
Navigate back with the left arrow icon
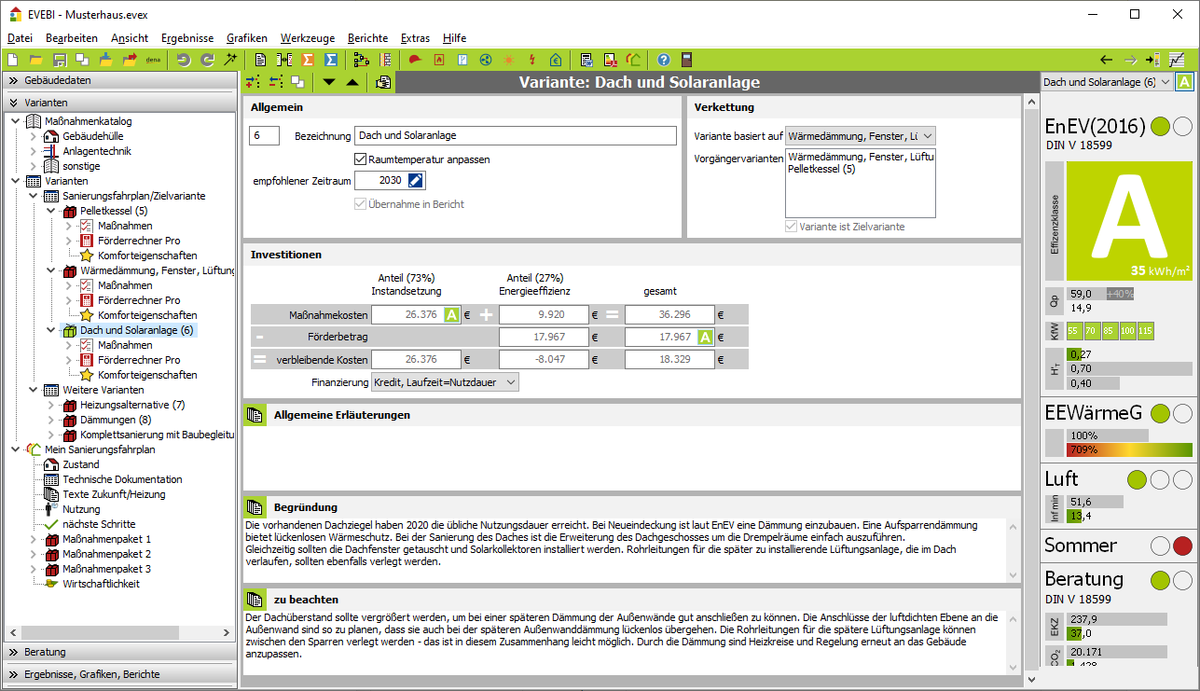tap(1106, 60)
